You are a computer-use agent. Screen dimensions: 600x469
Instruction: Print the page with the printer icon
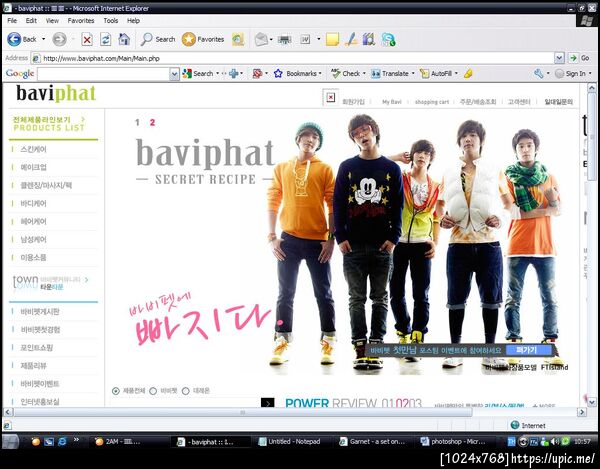(285, 39)
